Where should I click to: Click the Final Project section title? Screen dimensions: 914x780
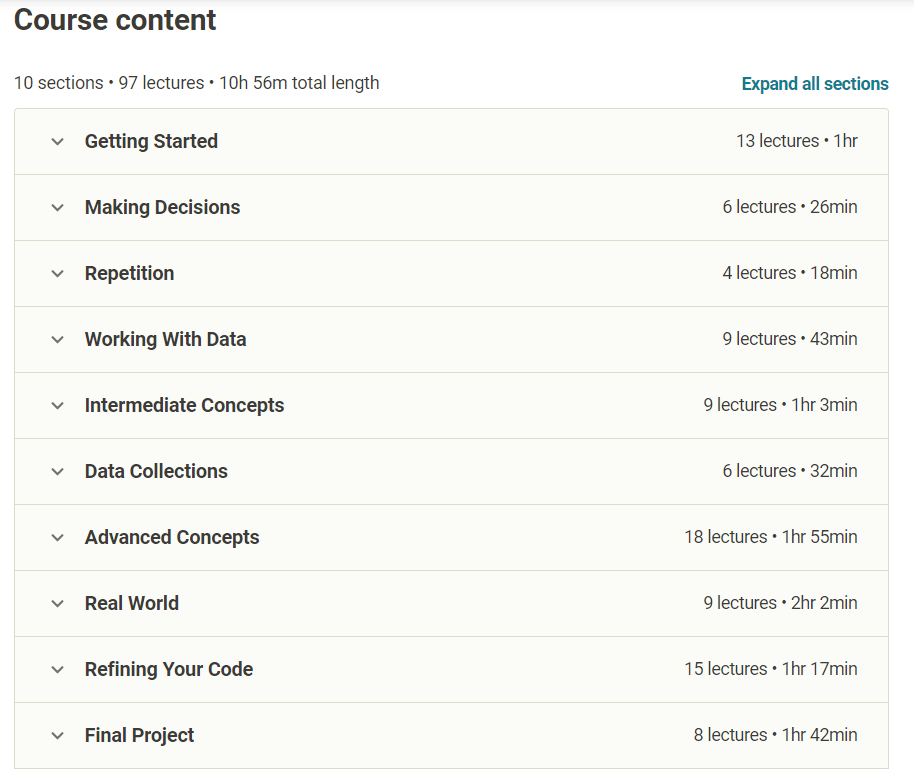(139, 735)
